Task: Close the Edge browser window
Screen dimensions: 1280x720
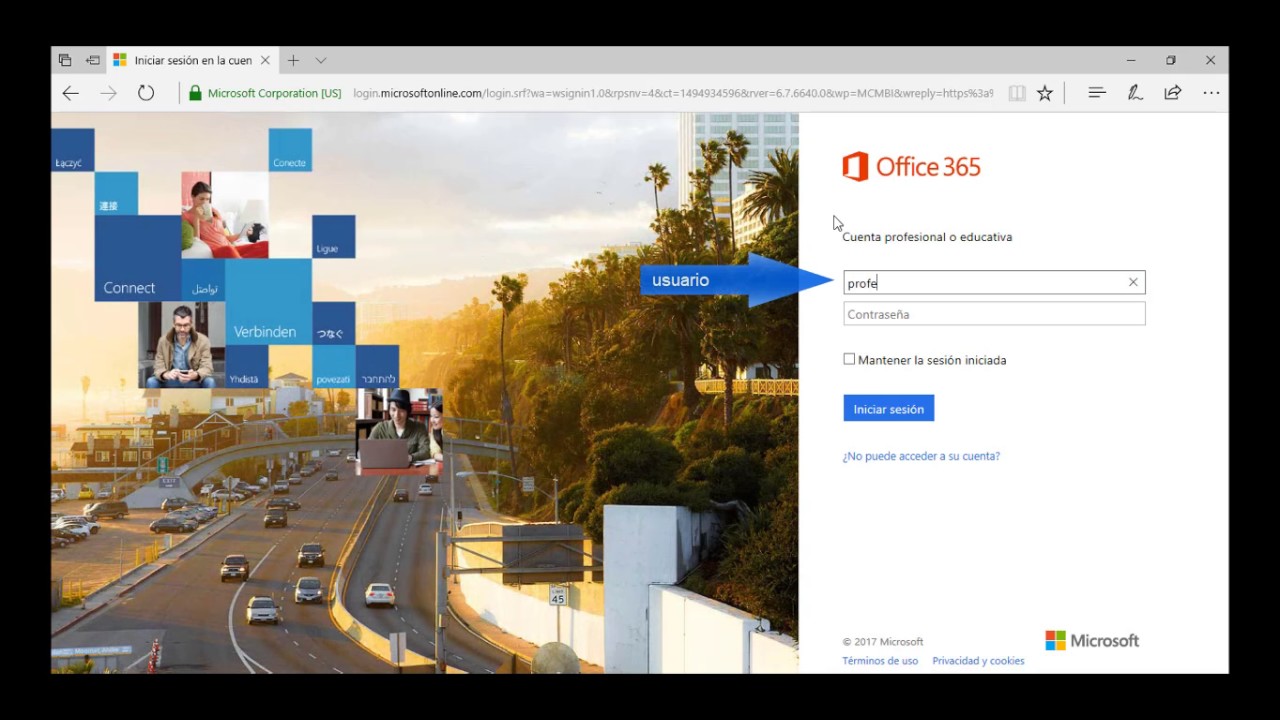Action: coord(1210,60)
